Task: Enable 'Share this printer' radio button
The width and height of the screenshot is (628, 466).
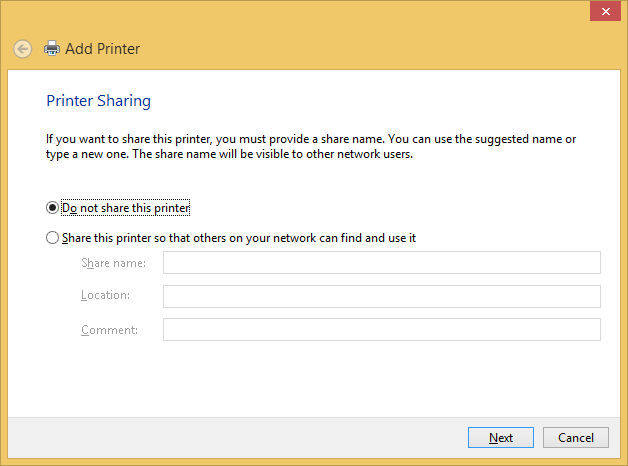Action: coord(53,238)
